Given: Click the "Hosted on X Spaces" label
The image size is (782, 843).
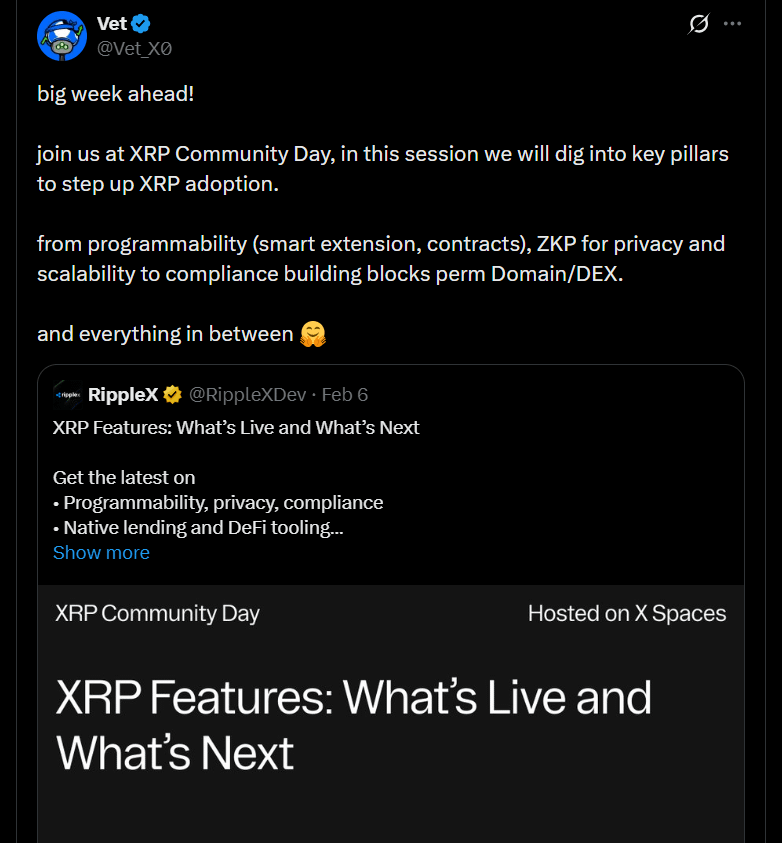Looking at the screenshot, I should [626, 613].
